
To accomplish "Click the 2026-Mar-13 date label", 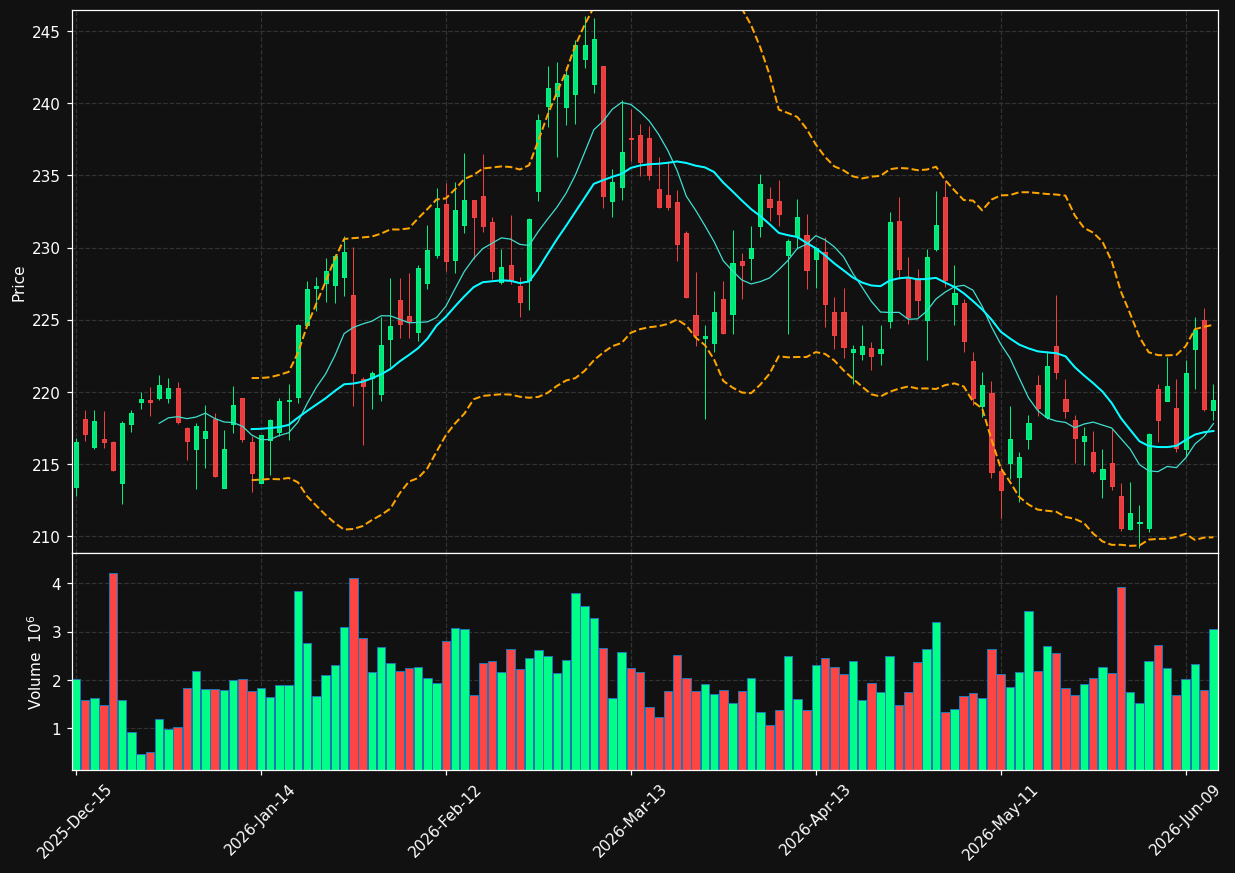I will tap(630, 820).
